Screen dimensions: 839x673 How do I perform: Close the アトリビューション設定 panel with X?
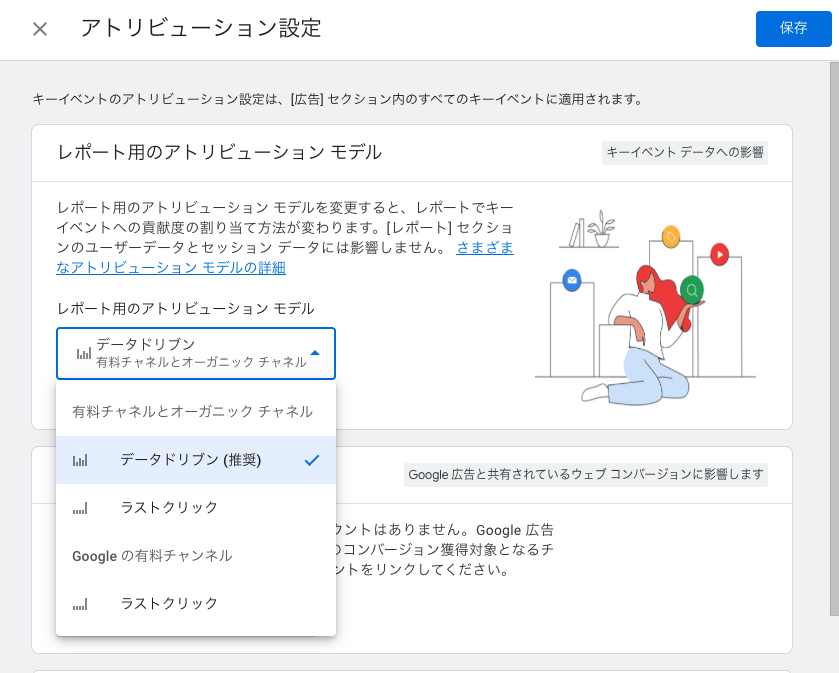[x=40, y=29]
